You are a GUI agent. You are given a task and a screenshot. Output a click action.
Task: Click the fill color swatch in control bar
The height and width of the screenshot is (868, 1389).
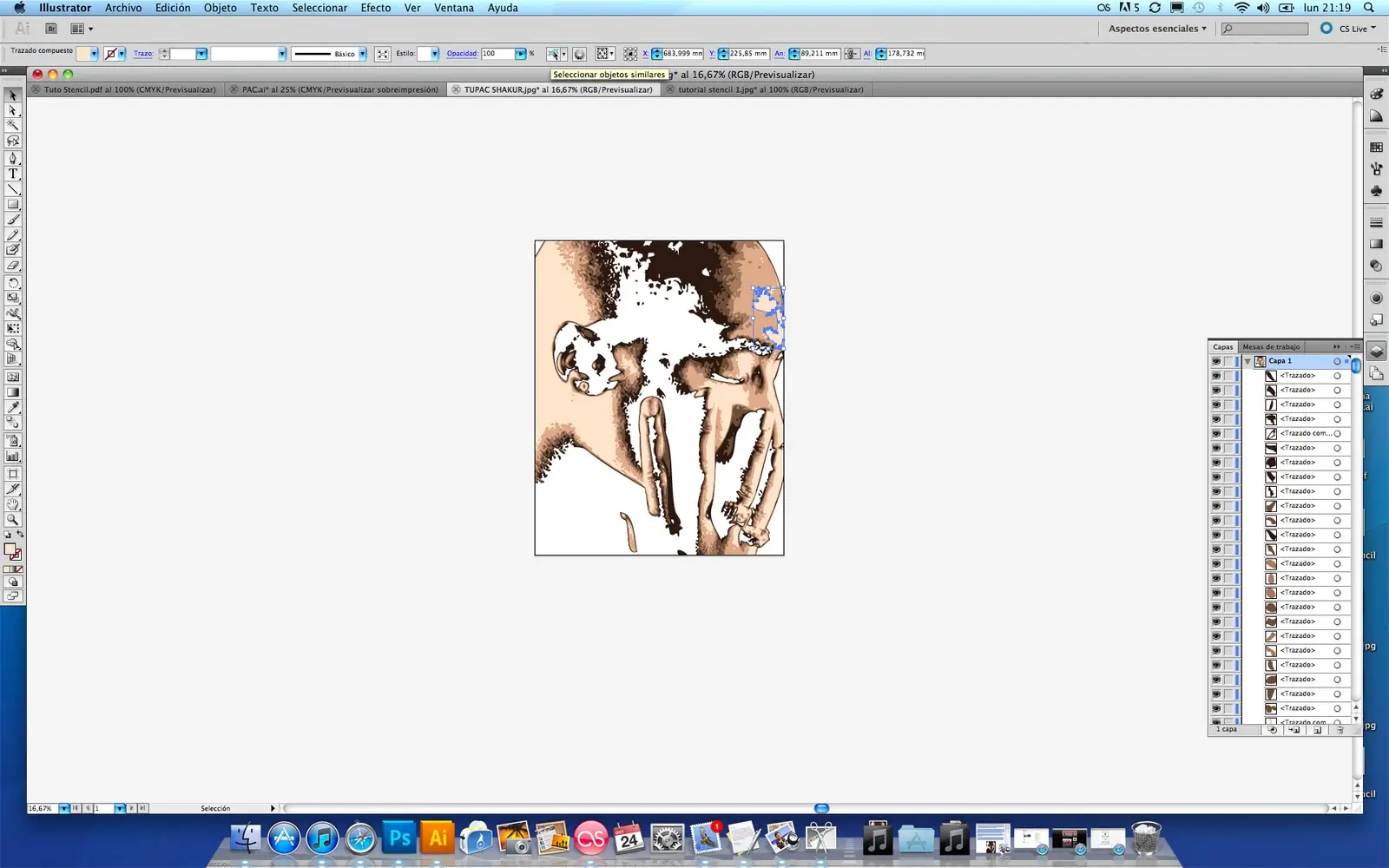(x=83, y=54)
